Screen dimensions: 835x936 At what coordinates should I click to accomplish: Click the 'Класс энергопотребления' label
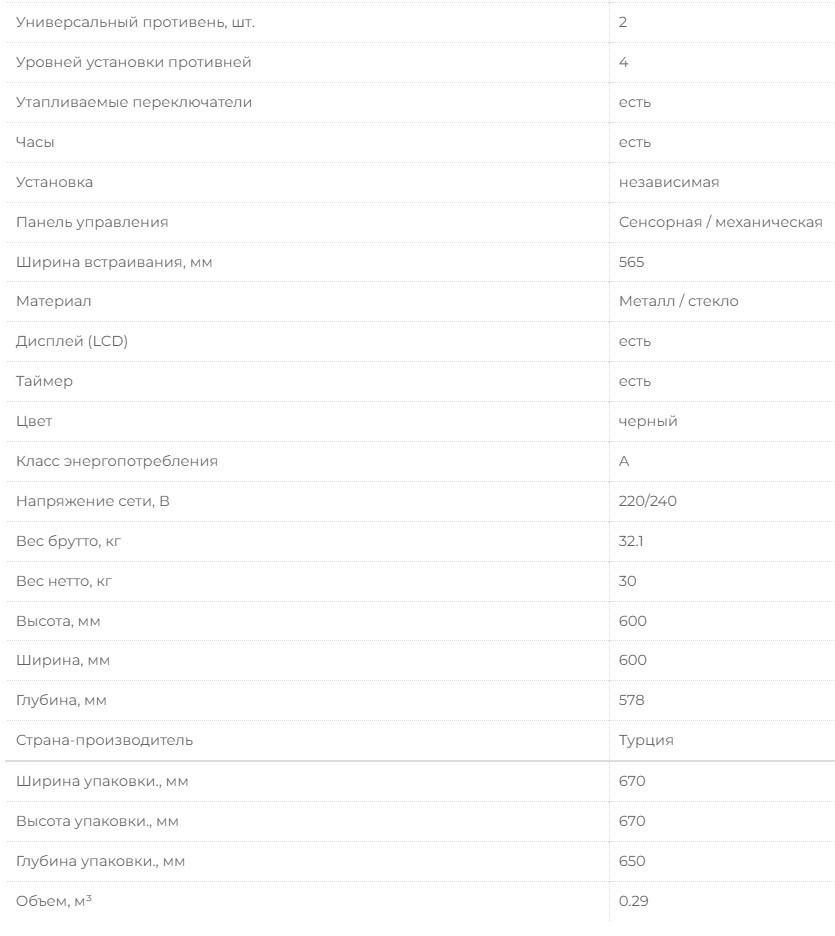tap(116, 461)
